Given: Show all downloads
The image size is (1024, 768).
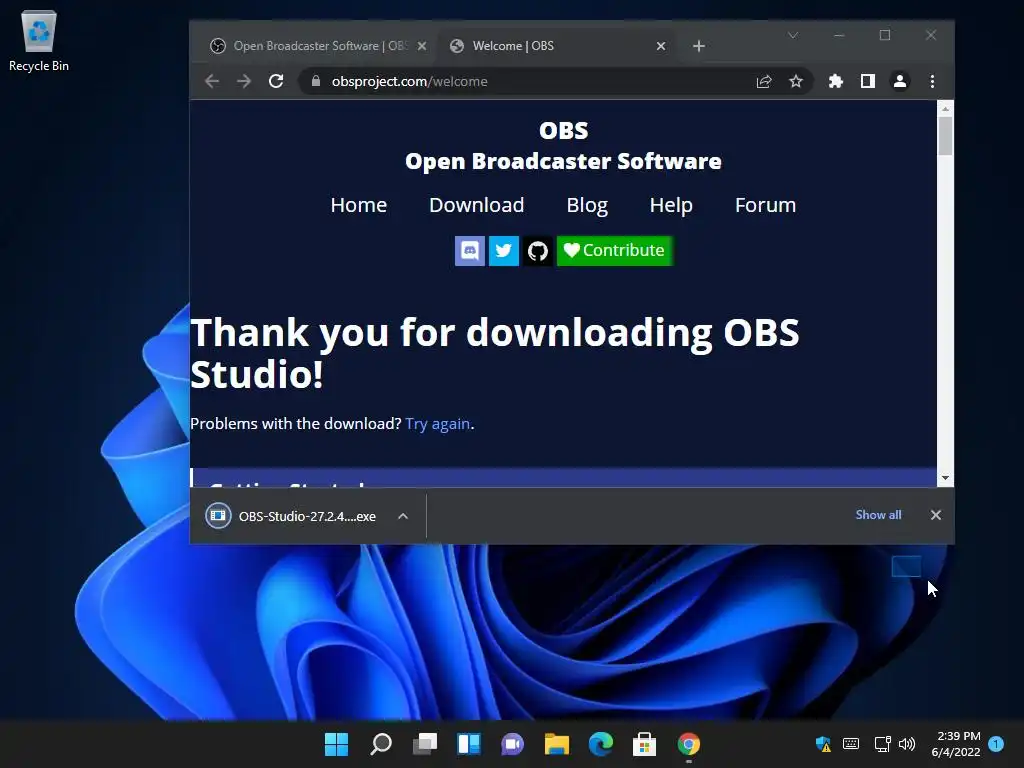Looking at the screenshot, I should (878, 515).
